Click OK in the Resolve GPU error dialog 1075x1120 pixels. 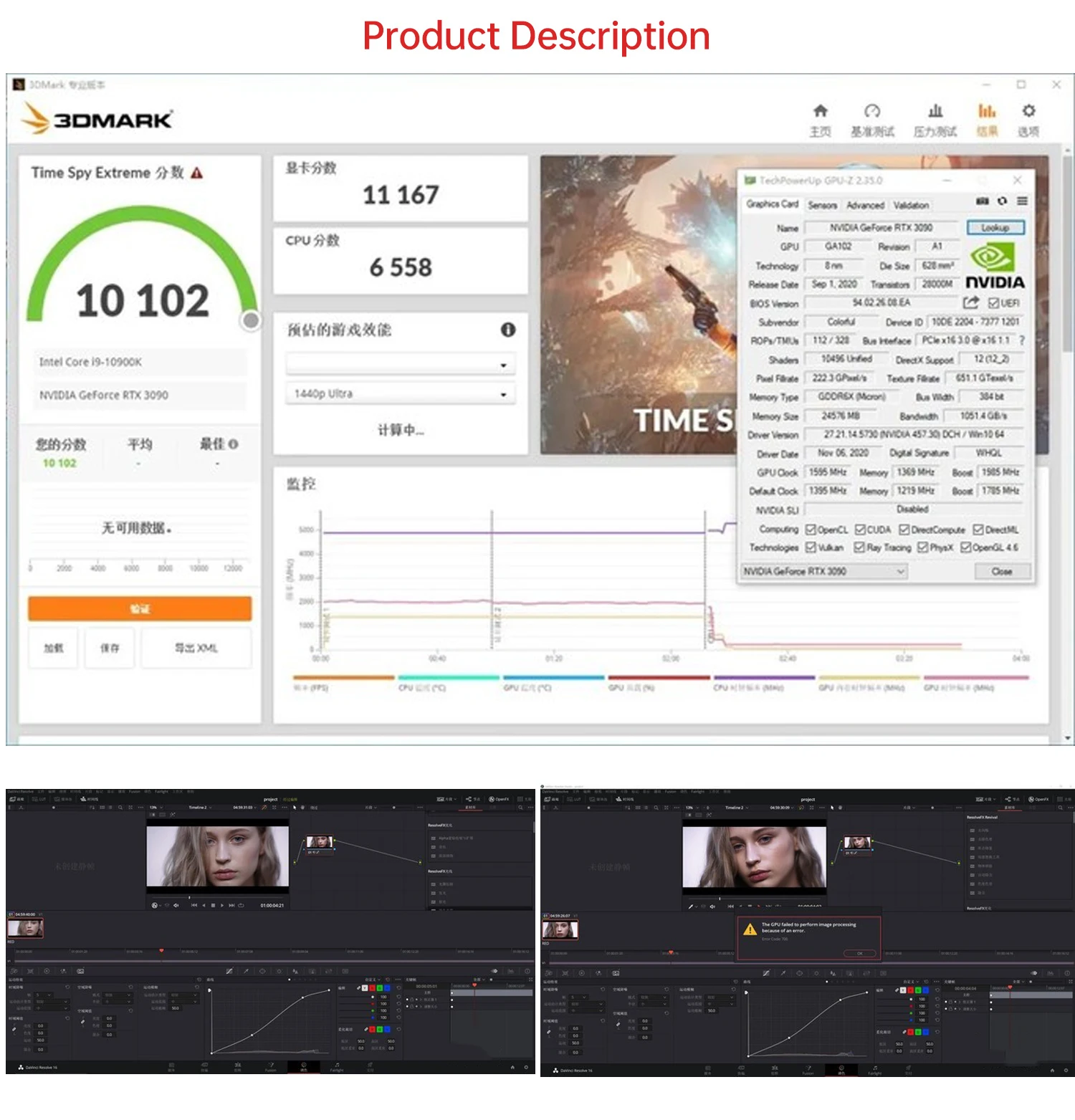click(860, 953)
